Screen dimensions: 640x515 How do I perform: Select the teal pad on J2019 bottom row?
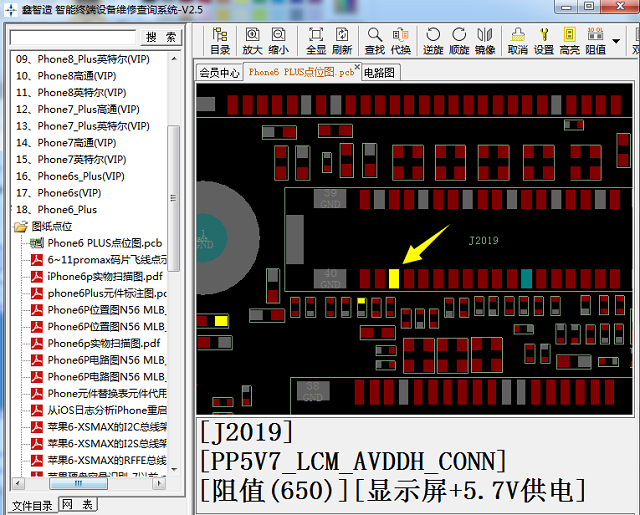[x=527, y=279]
